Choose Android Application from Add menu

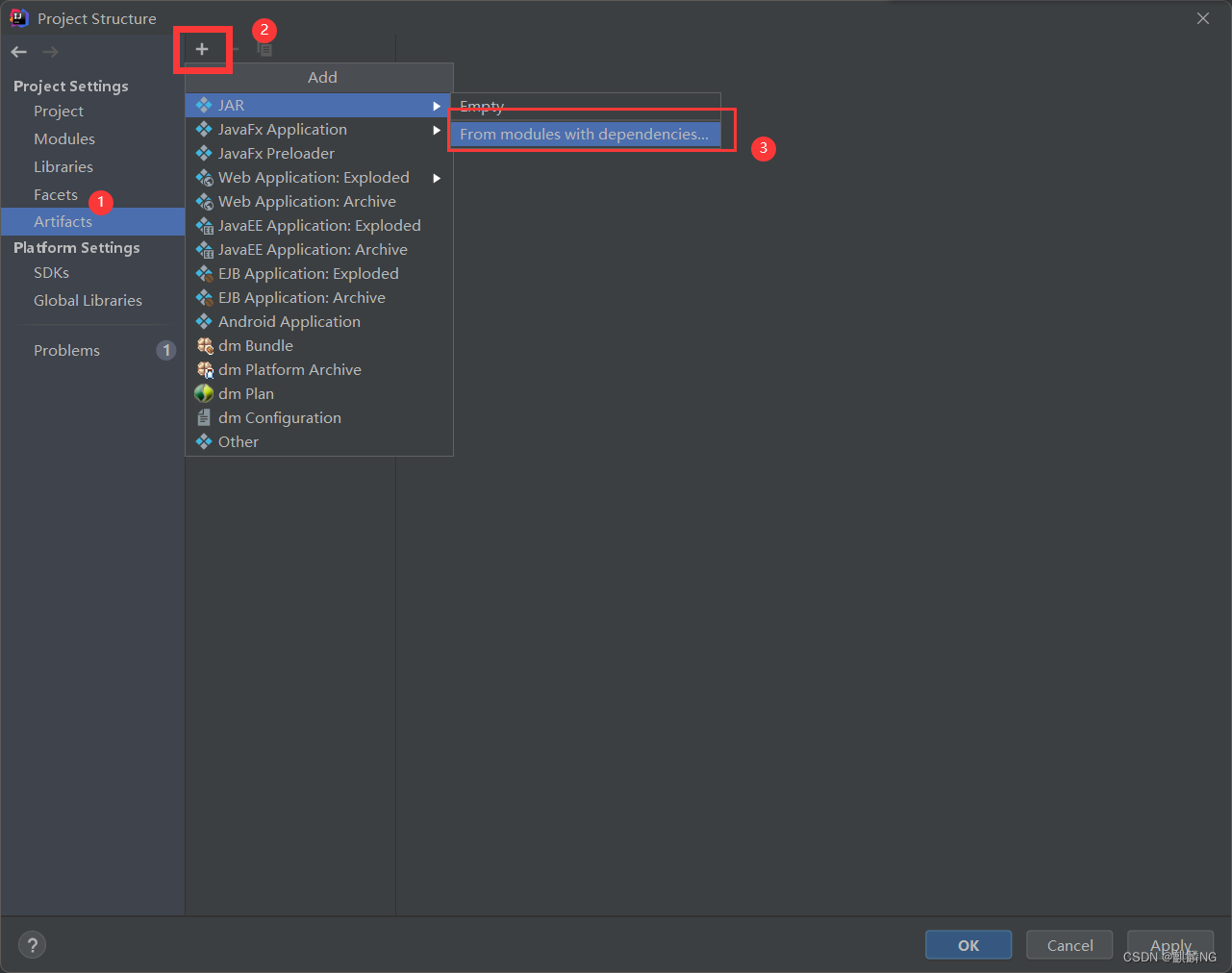tap(289, 322)
